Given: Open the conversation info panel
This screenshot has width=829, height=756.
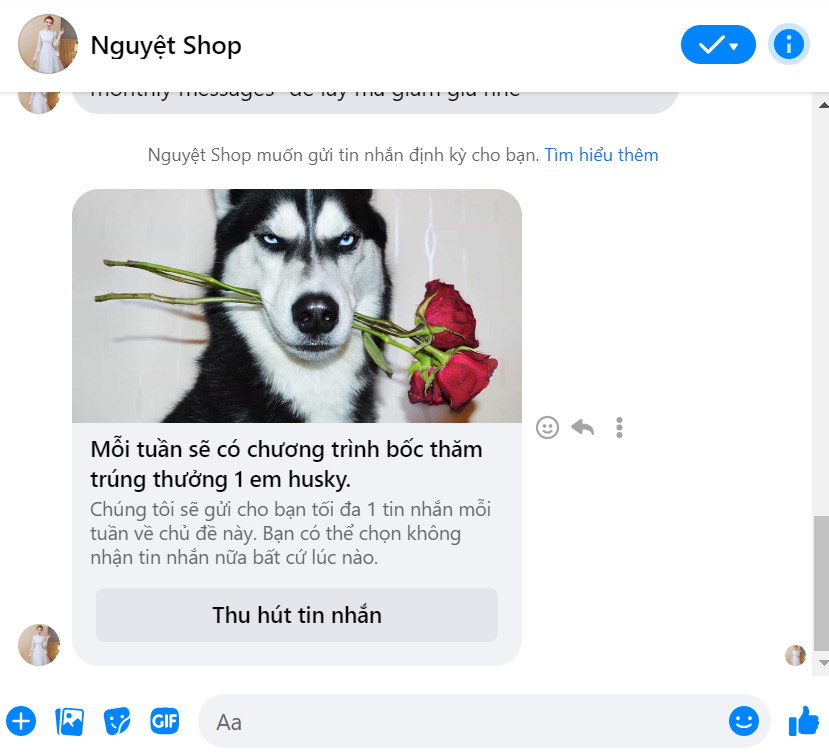Looking at the screenshot, I should coord(788,45).
